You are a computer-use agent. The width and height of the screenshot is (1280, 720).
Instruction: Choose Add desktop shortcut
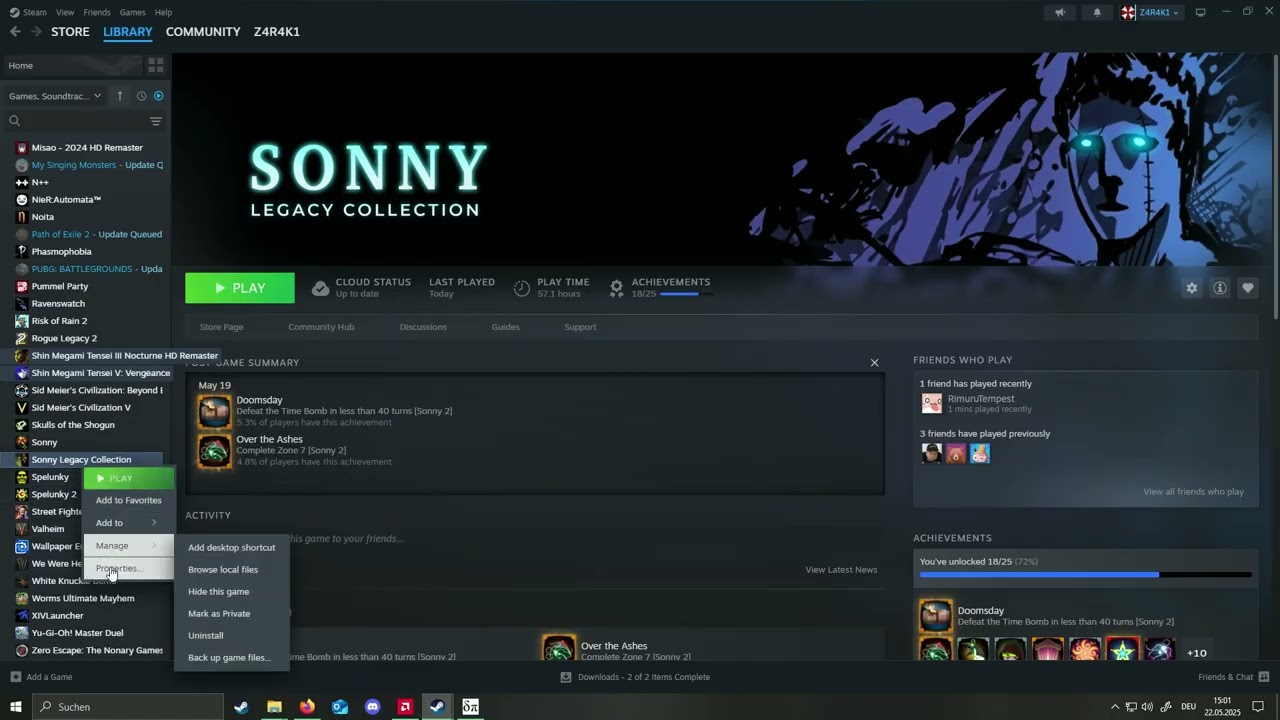(231, 548)
